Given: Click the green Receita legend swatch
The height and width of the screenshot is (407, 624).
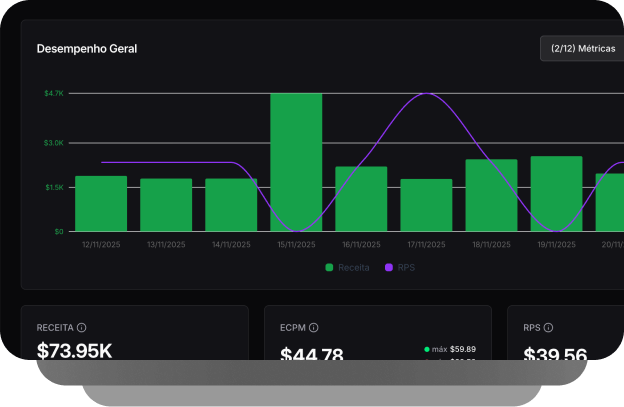Looking at the screenshot, I should [x=330, y=267].
